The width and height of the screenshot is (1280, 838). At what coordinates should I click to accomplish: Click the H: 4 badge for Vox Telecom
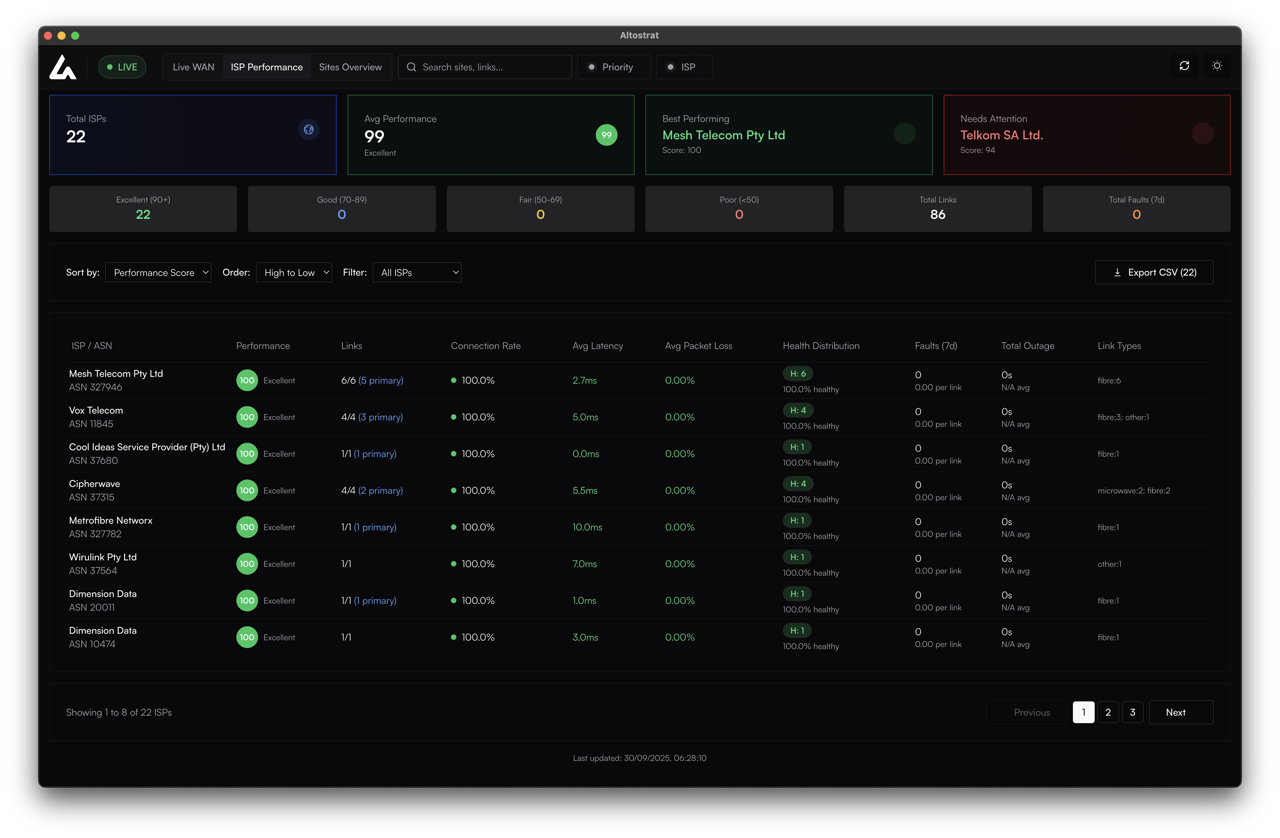(798, 410)
